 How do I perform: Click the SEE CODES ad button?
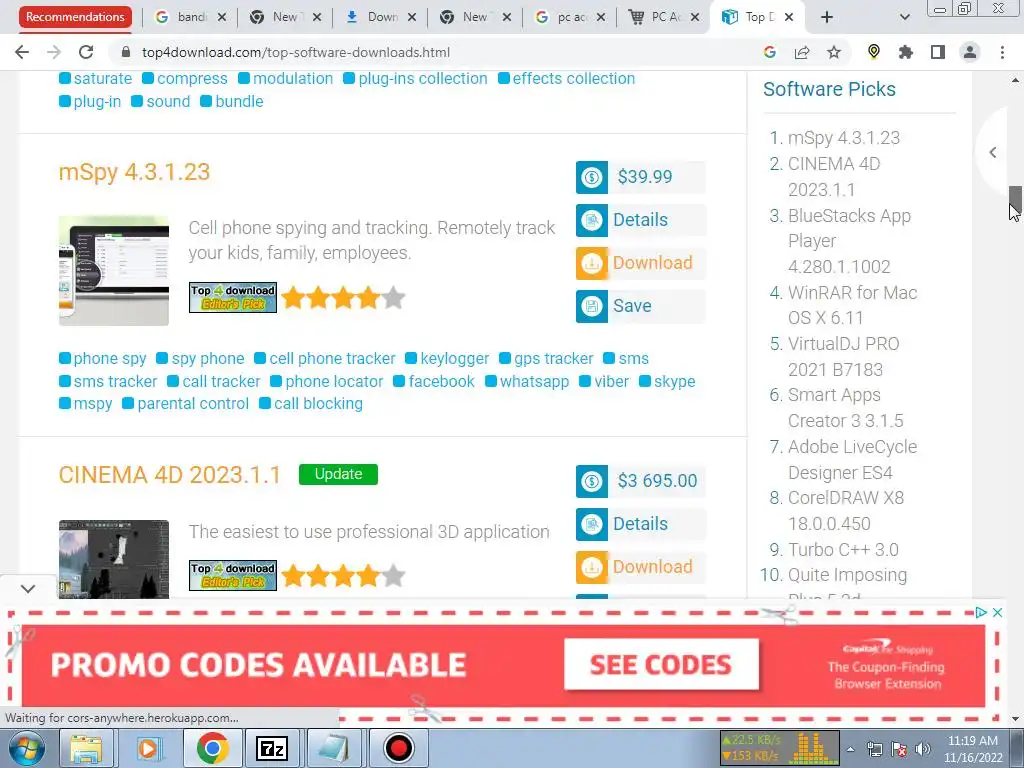click(661, 665)
